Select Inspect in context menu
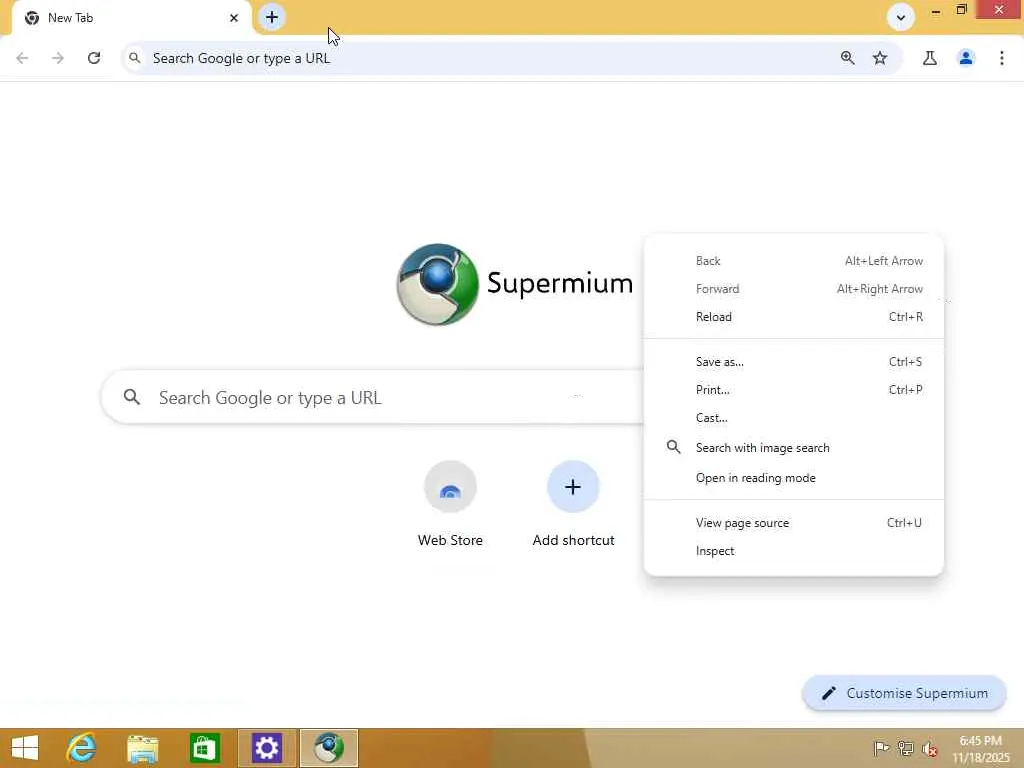Image resolution: width=1024 pixels, height=768 pixels. pos(793,551)
